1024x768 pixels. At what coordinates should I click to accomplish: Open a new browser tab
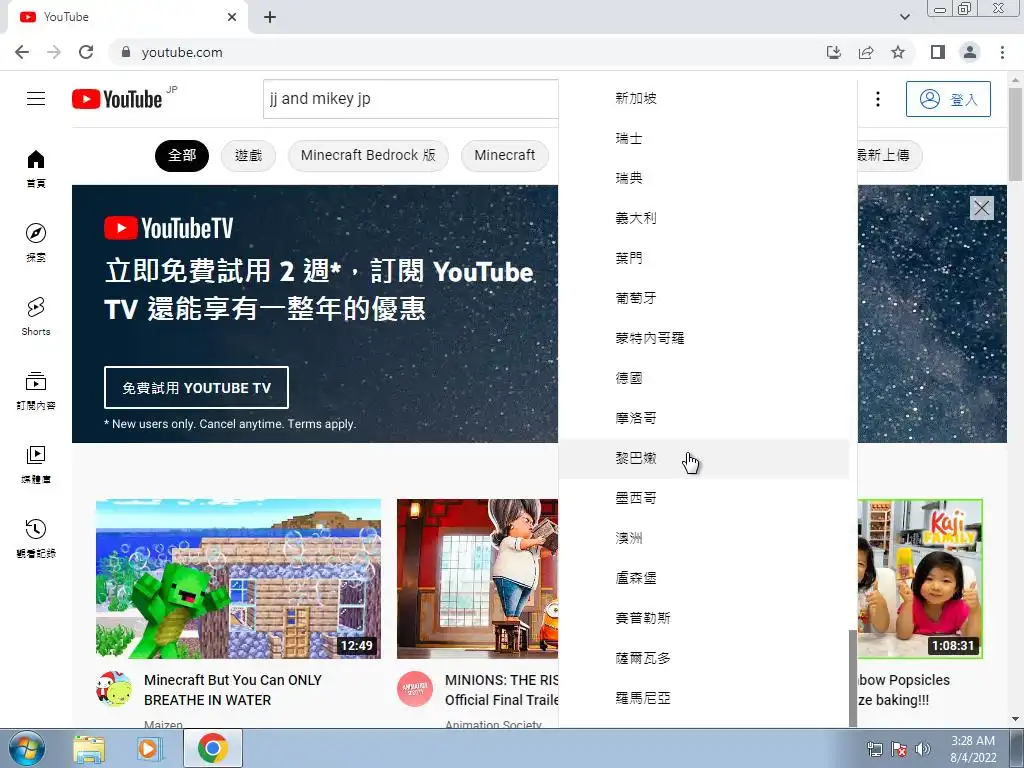[270, 17]
